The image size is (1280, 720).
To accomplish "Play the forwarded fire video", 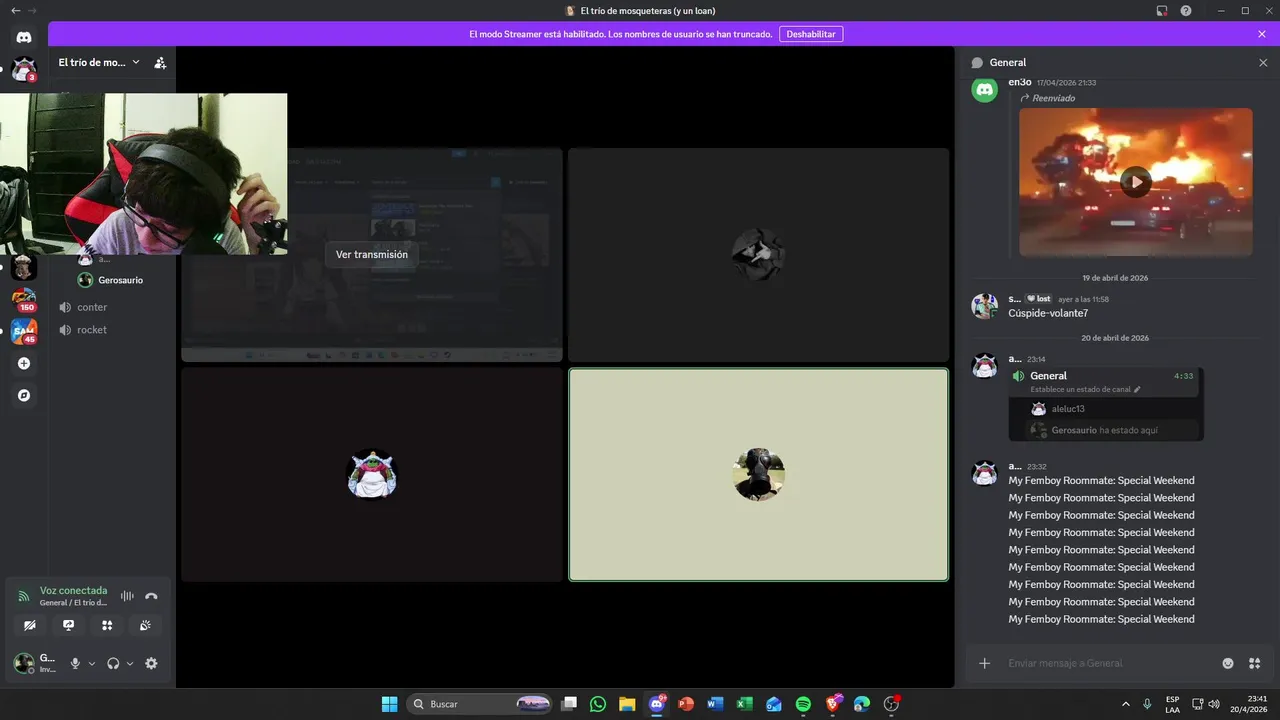I will click(1135, 182).
